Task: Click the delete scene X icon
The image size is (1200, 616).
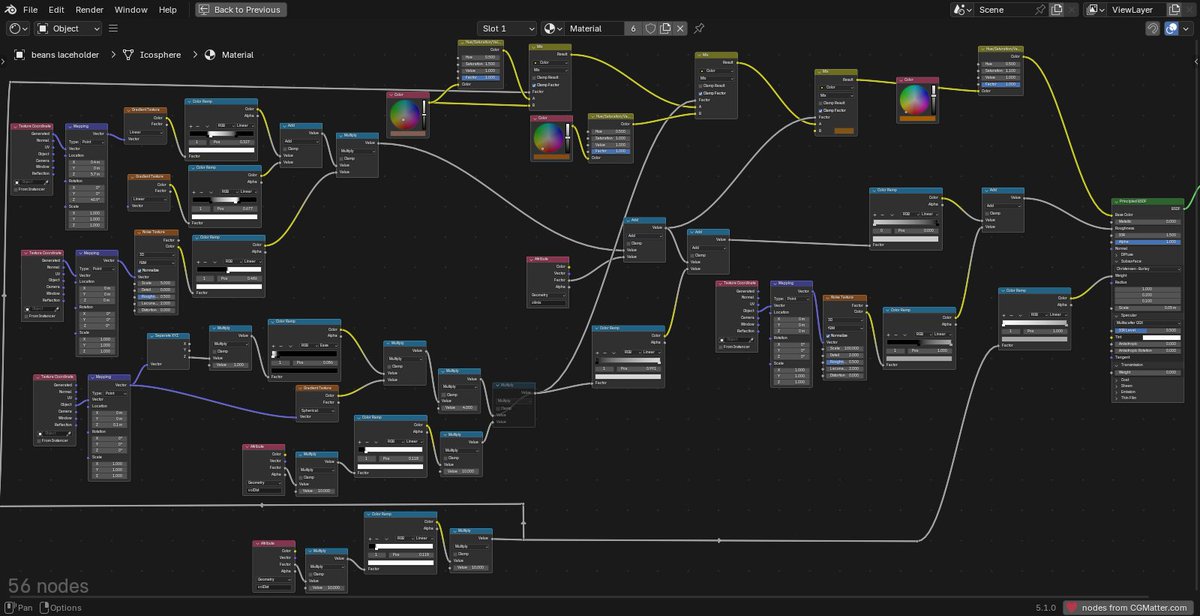Action: (x=1071, y=9)
